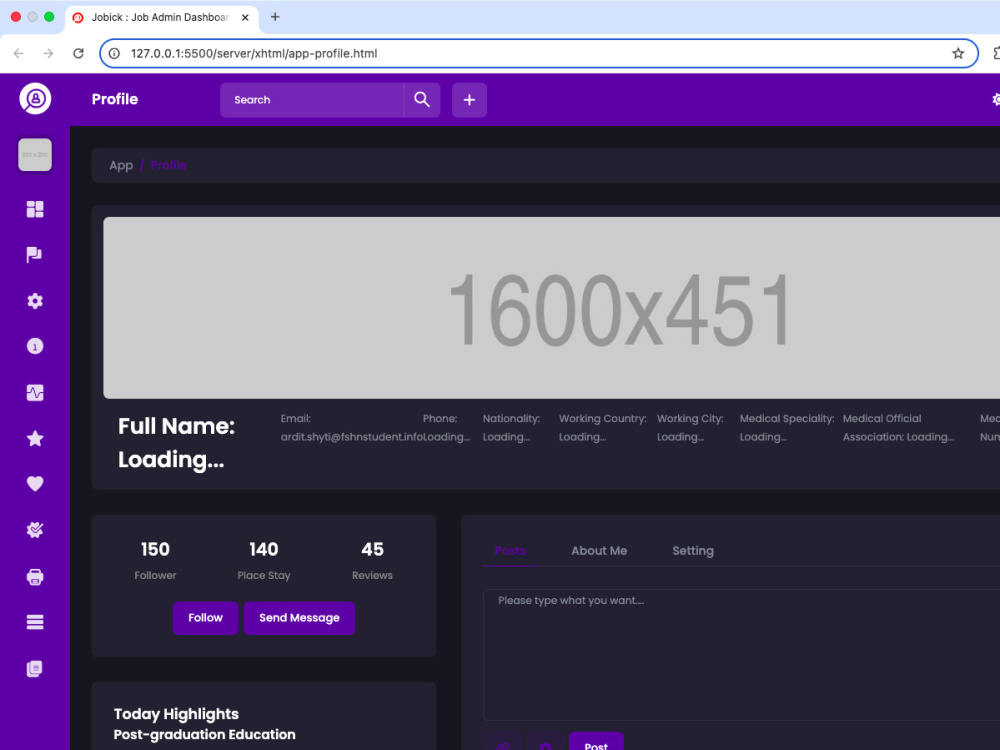This screenshot has height=750, width=1000.
Task: Click the search magnifier button
Action: [x=422, y=100]
